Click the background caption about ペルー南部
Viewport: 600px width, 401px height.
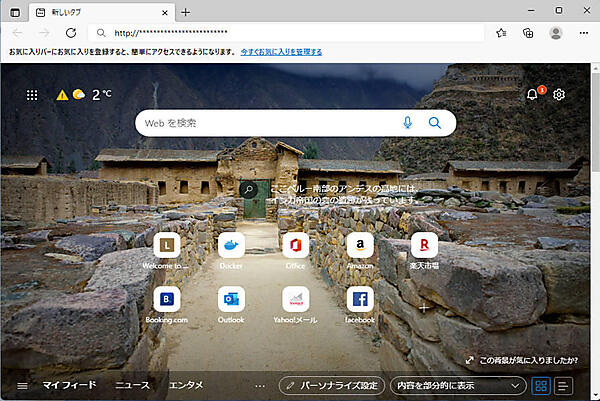344,194
